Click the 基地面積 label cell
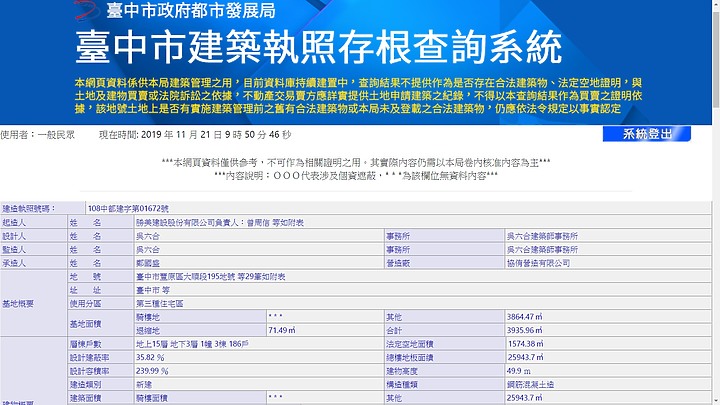Viewport: 720px width, 405px height. (101, 324)
